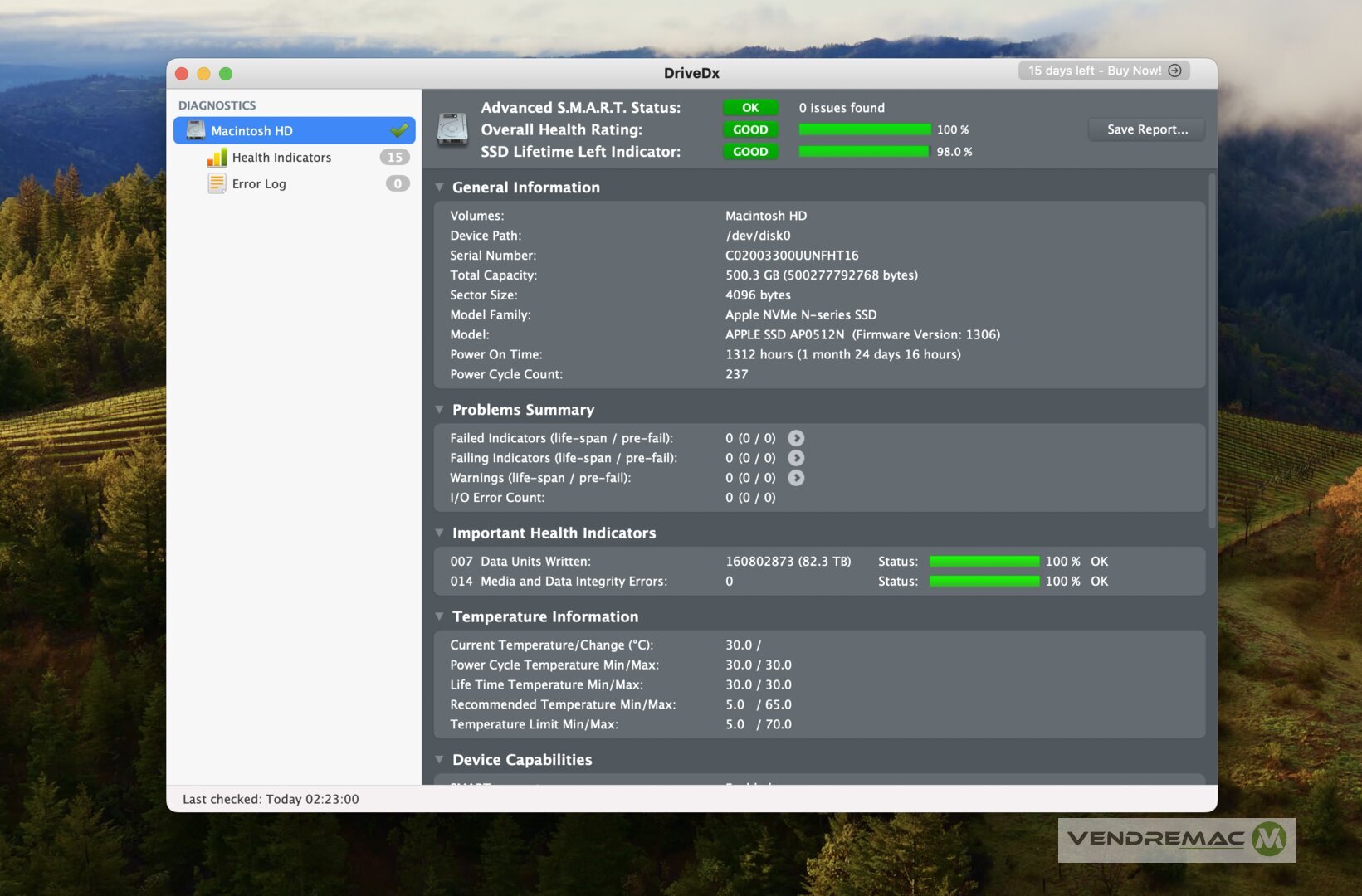Click arrow icon next to Failed Indicators

coord(796,438)
